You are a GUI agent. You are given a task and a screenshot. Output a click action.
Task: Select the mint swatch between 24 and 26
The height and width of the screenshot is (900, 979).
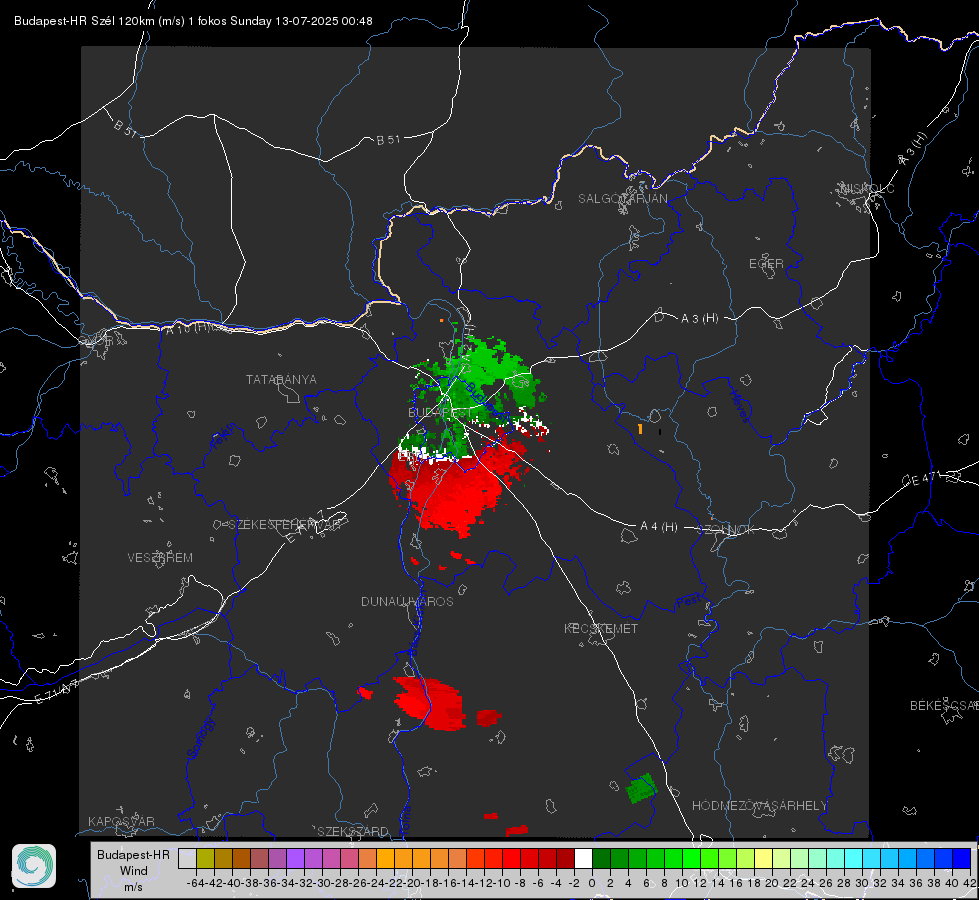817,859
